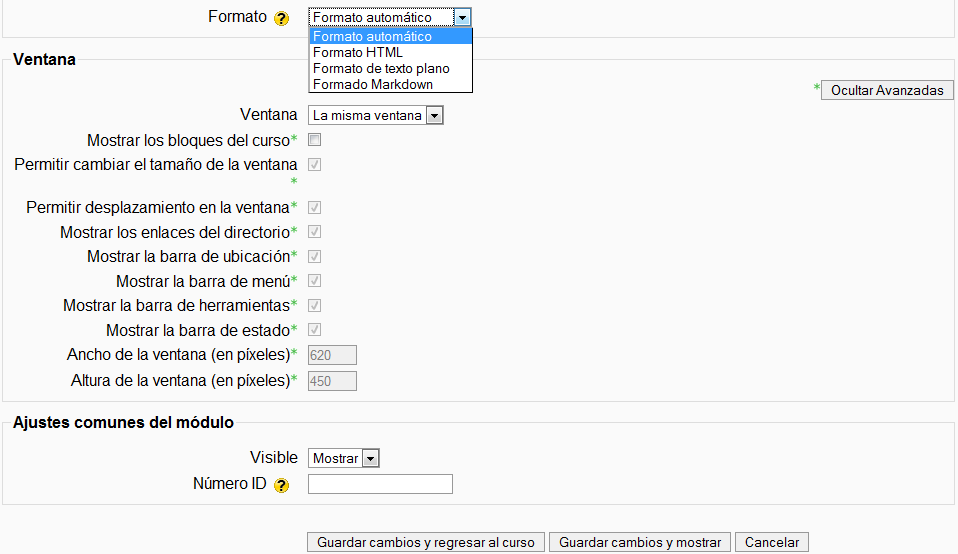Screen dimensions: 958x554
Task: Click the Número ID text field
Action: click(380, 484)
